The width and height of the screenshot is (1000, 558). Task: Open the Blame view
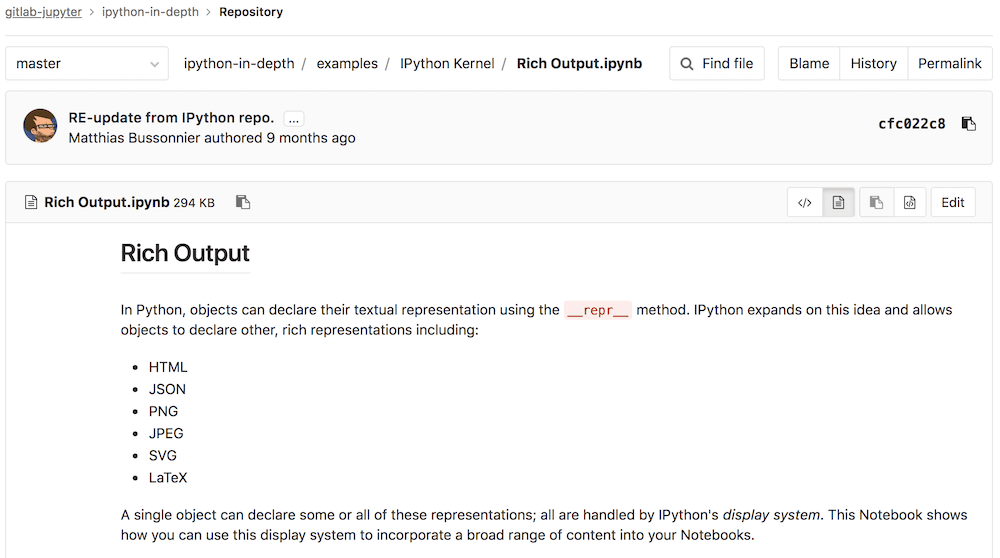[x=808, y=63]
